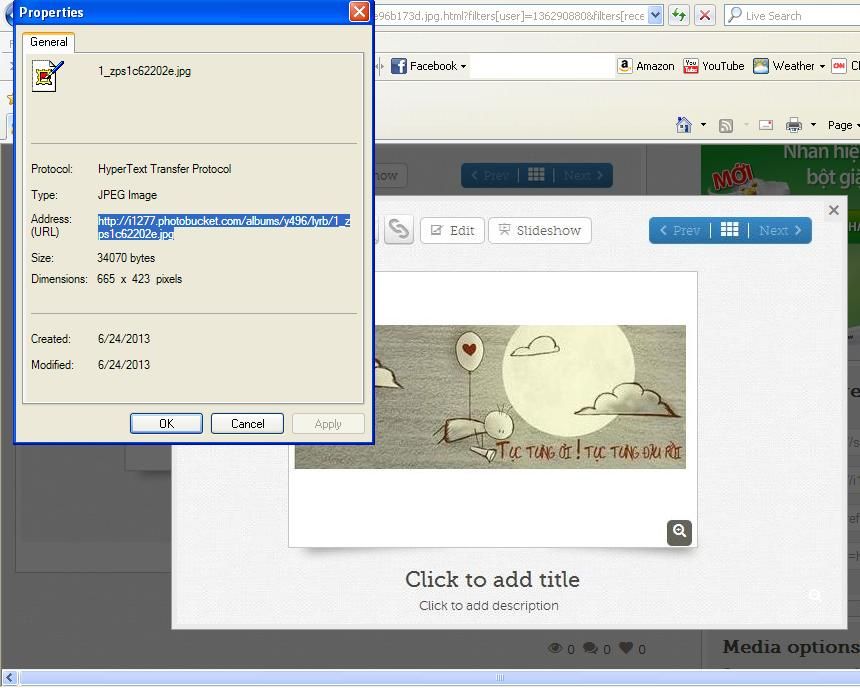The image size is (860, 688).
Task: Click the browser Refresh button
Action: [x=679, y=15]
